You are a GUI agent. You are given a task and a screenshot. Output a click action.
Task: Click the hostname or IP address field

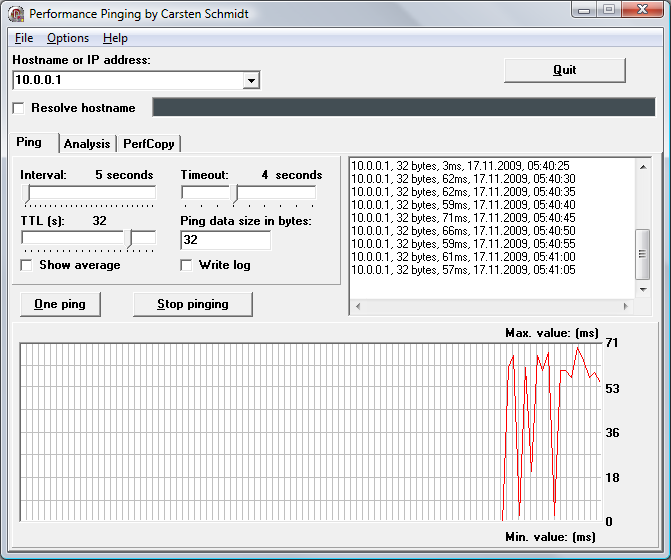(128, 80)
